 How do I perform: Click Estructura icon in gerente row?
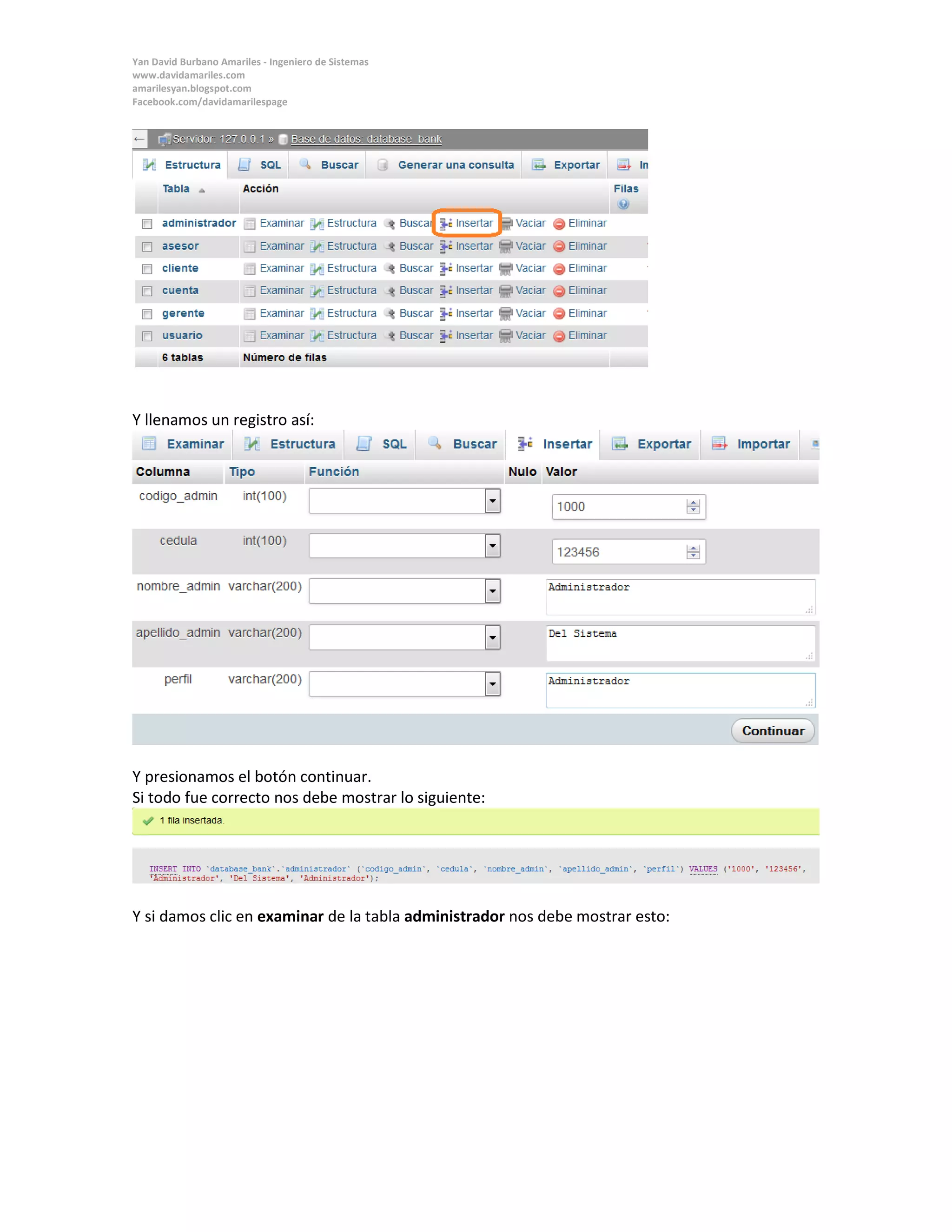pos(317,314)
